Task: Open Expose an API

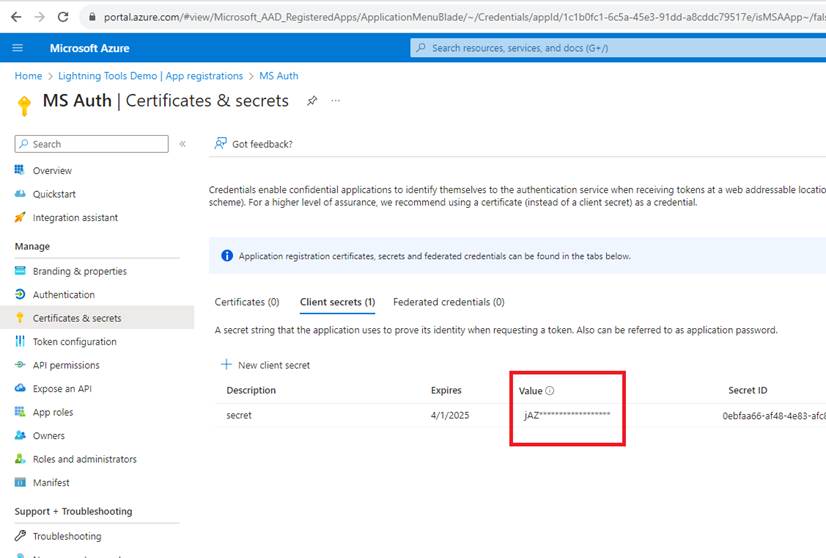Action: coord(62,389)
